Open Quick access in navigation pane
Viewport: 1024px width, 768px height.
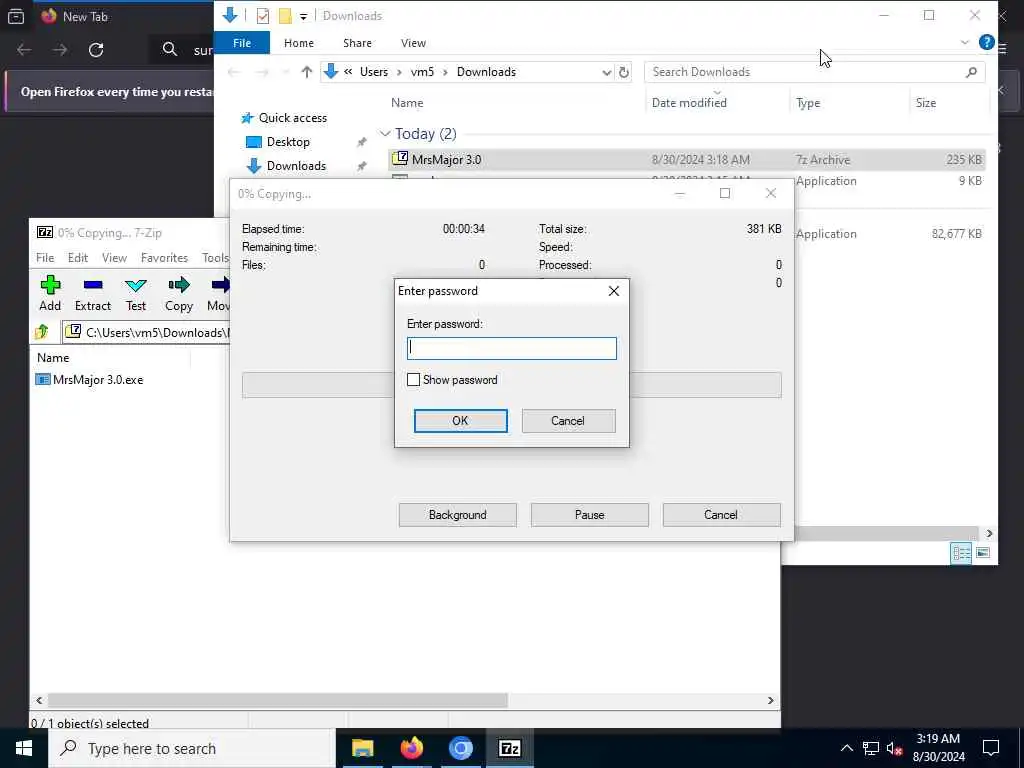point(284,118)
